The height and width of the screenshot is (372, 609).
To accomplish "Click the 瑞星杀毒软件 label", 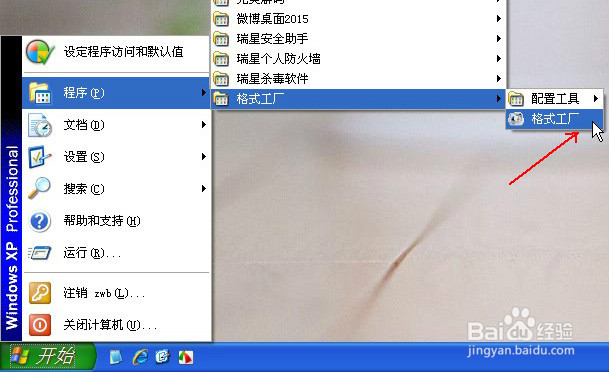I will tap(272, 79).
